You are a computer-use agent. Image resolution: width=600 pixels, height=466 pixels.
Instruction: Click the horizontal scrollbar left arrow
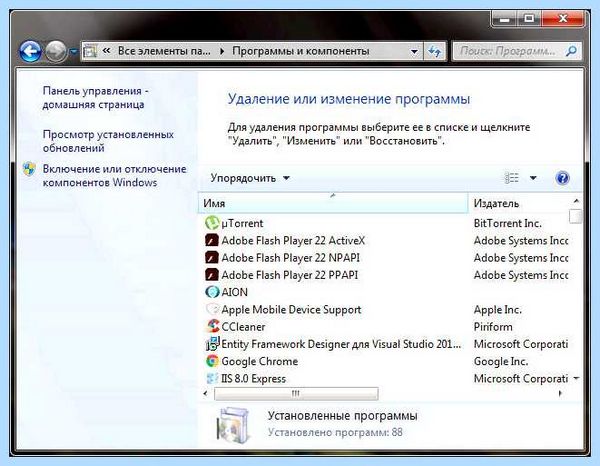(206, 393)
